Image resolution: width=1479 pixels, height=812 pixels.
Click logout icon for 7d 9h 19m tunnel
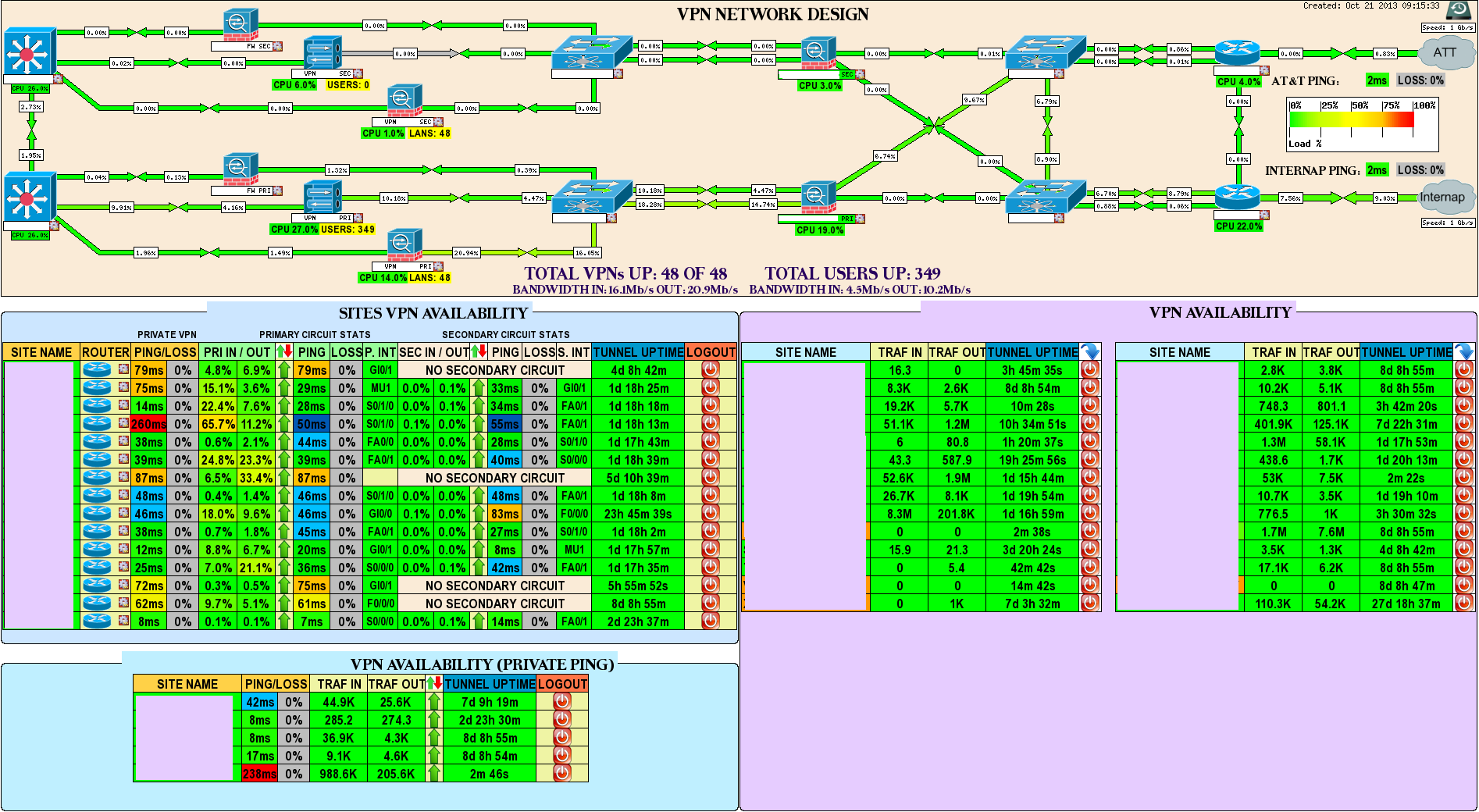click(562, 702)
